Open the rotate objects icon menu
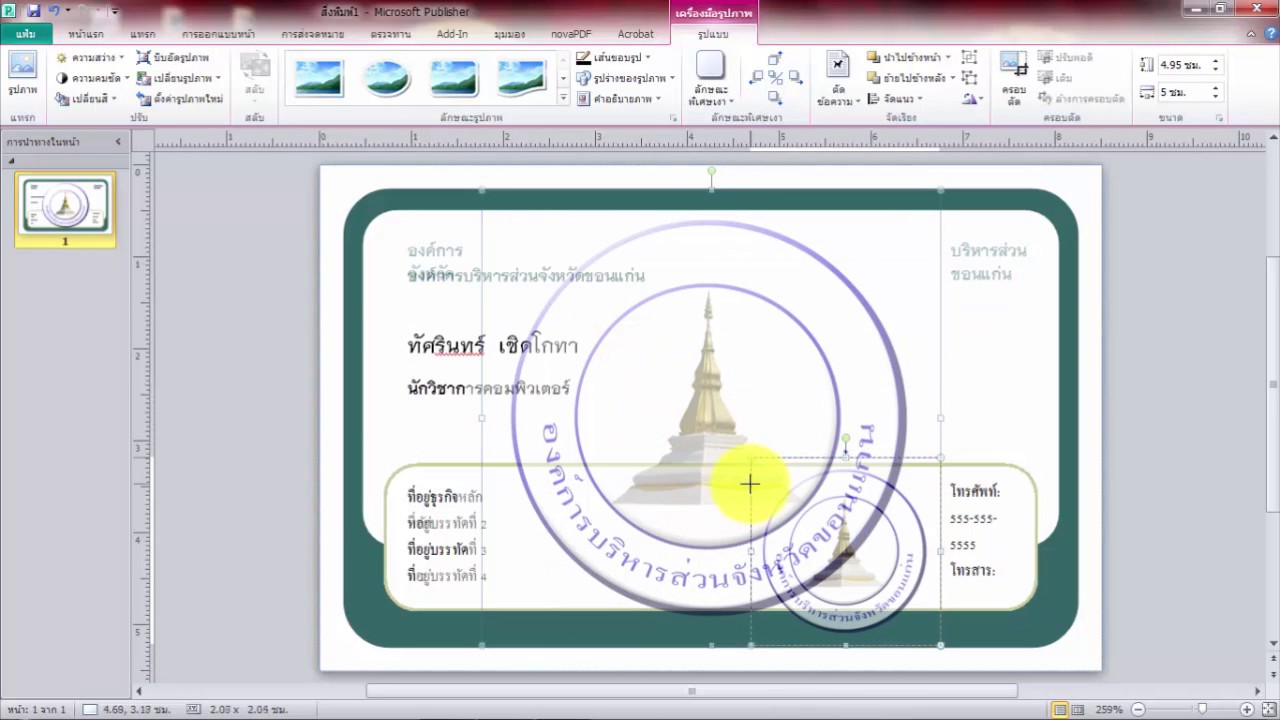The image size is (1280, 720). point(972,98)
